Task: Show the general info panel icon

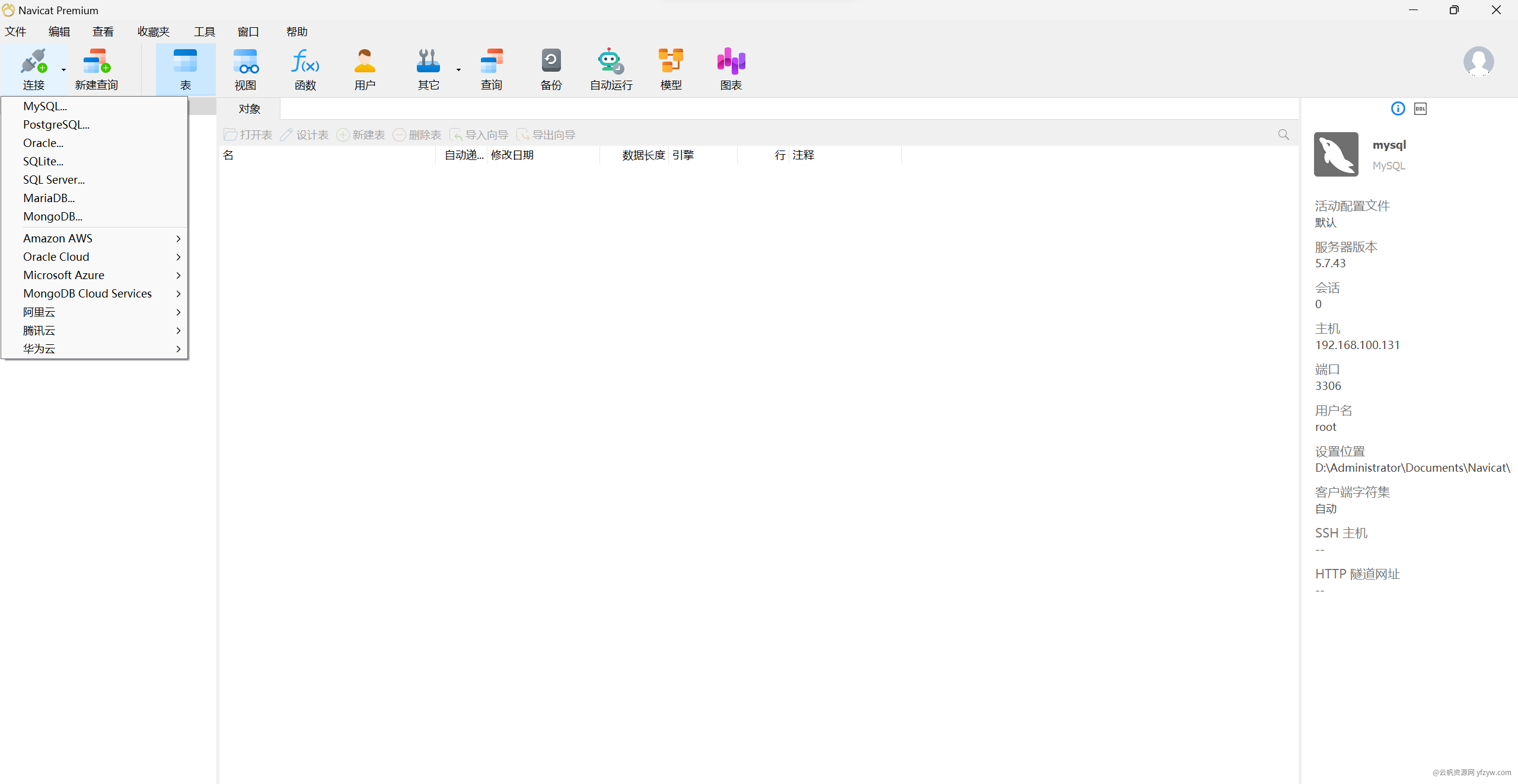Action: (1398, 108)
